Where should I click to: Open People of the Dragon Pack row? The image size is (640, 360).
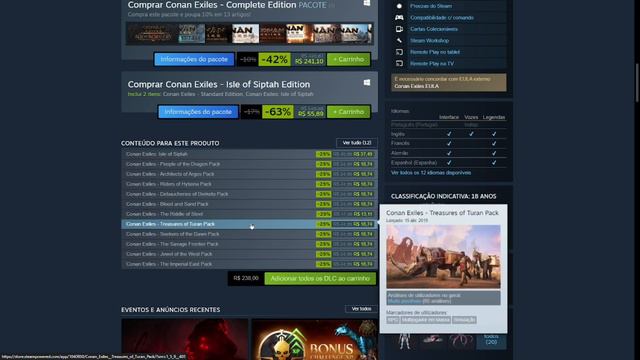point(249,164)
